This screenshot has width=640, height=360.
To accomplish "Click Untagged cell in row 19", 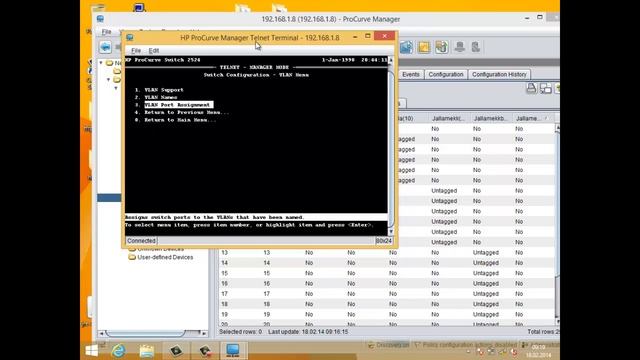I will point(486,314).
